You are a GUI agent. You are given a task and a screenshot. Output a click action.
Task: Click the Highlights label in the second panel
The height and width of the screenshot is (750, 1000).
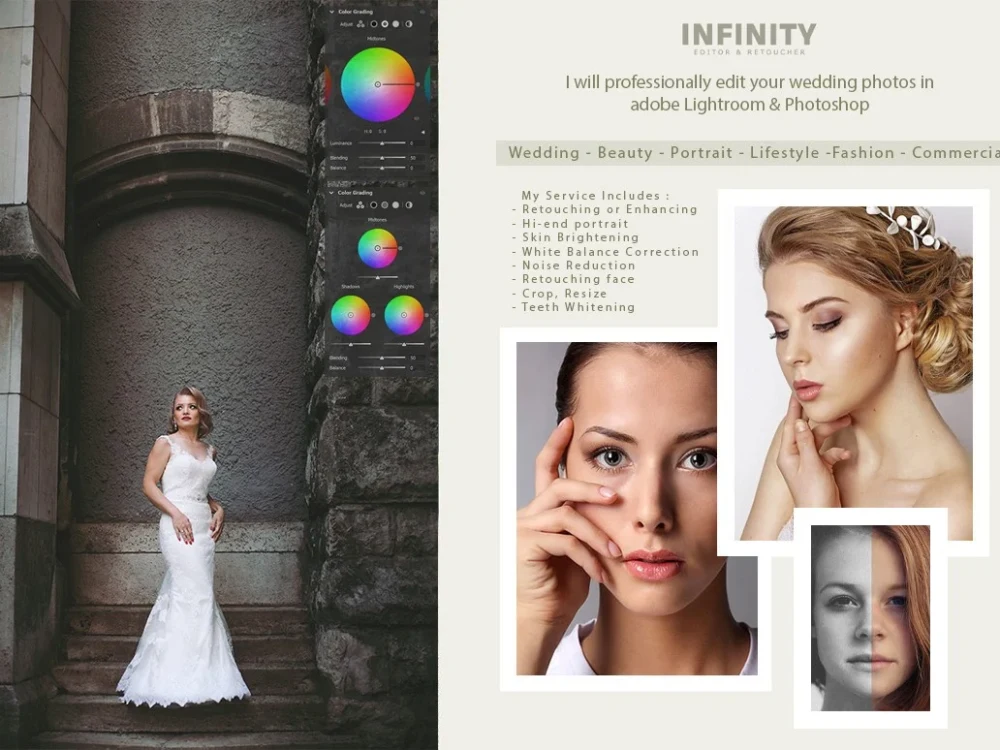tap(404, 285)
